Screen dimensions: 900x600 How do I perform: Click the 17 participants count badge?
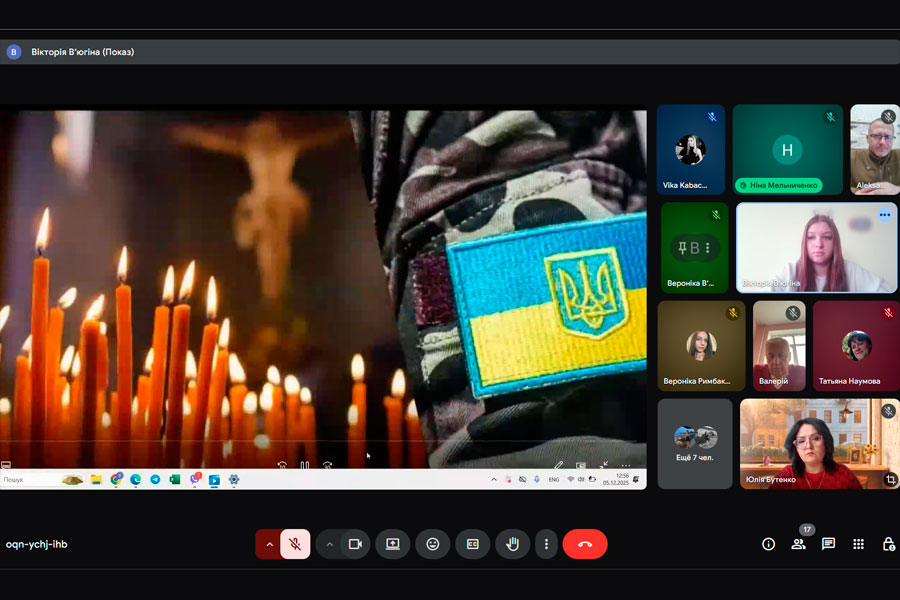click(807, 529)
